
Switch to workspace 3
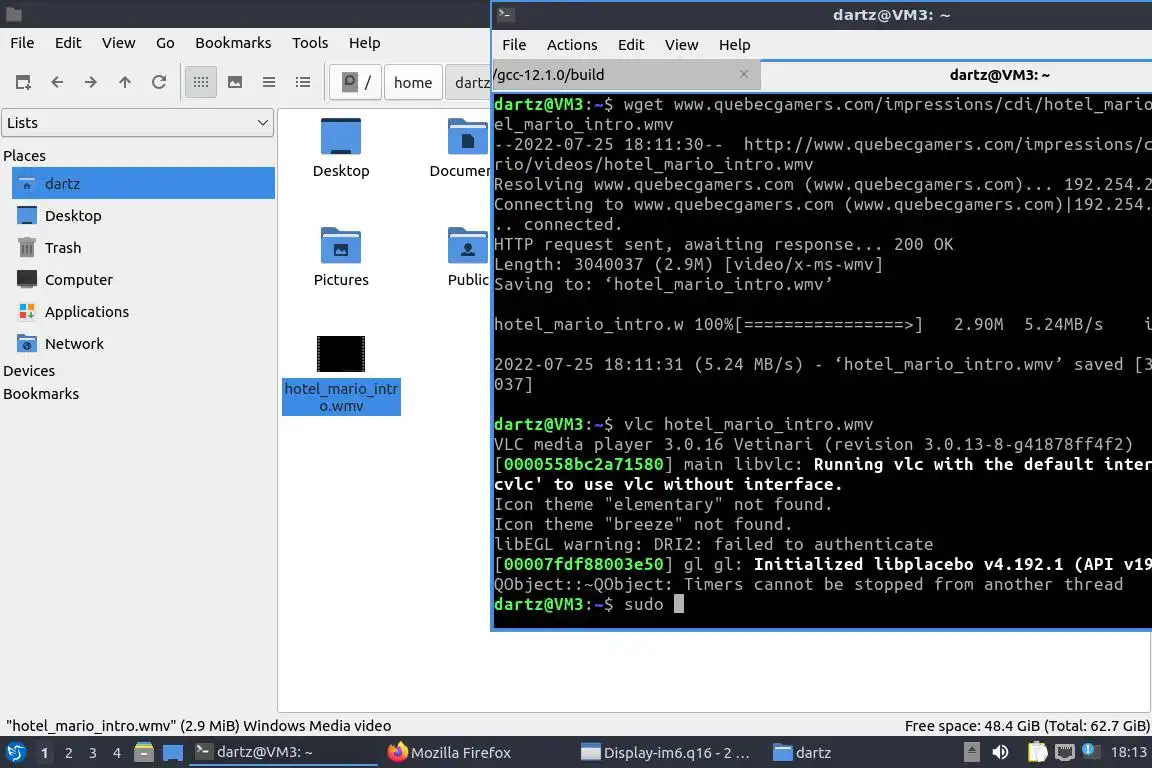pos(93,753)
